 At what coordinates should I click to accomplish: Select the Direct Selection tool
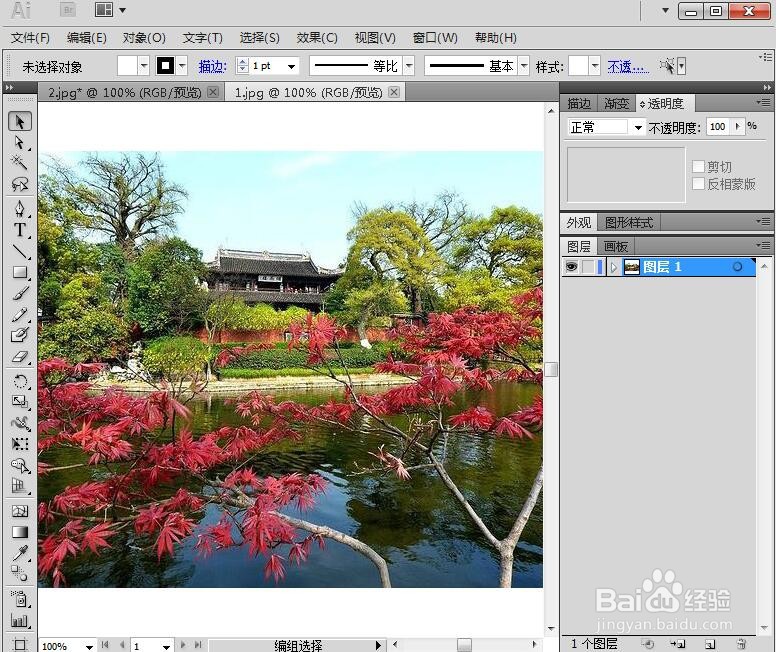pos(20,143)
